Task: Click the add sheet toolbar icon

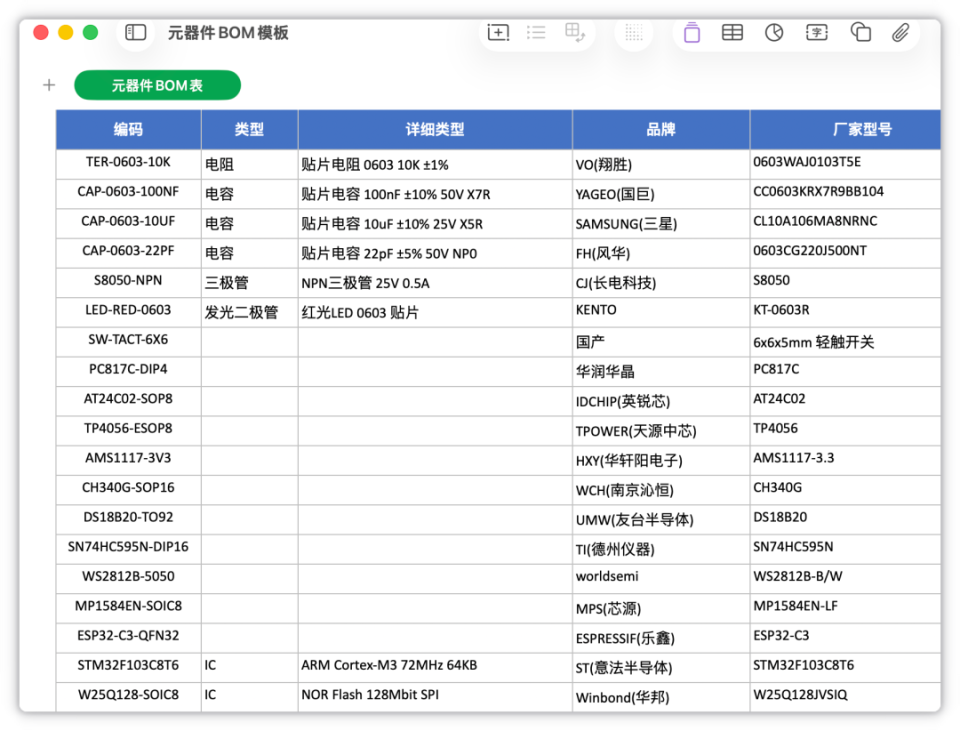Action: pyautogui.click(x=498, y=32)
